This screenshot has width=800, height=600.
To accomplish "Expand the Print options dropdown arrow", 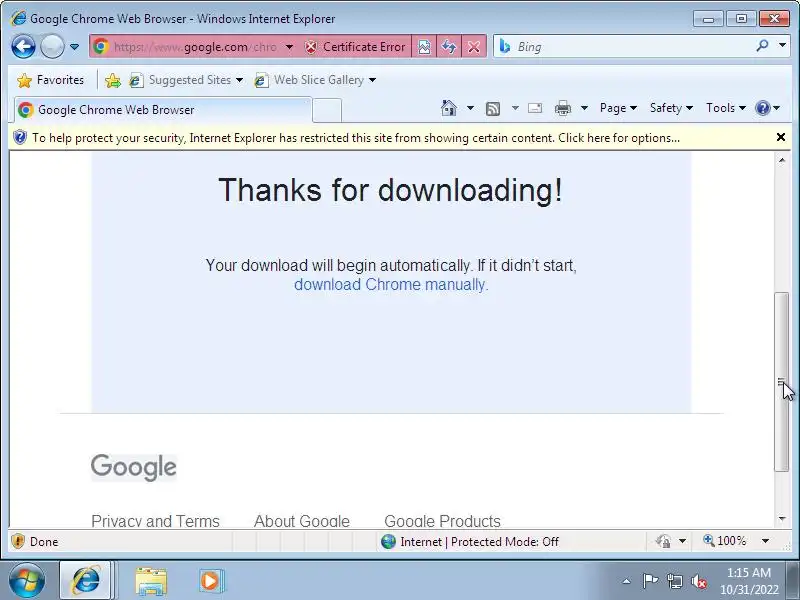I will 585,108.
